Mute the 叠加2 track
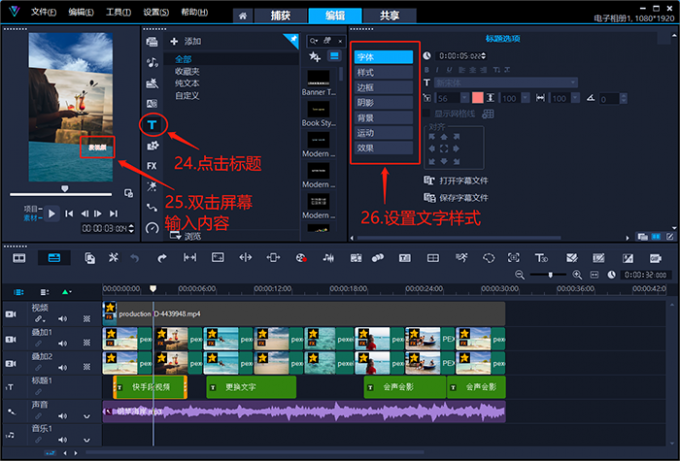680x461 pixels. [x=62, y=367]
